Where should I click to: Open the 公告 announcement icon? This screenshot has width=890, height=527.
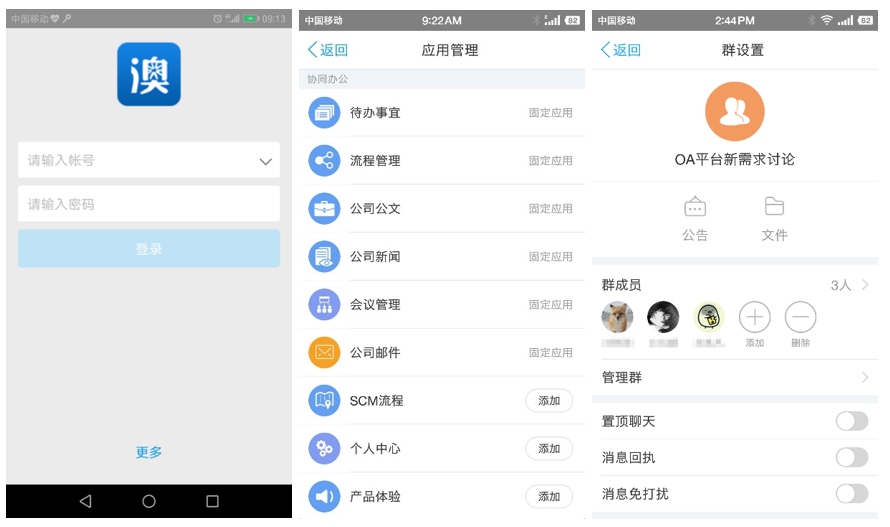point(695,207)
